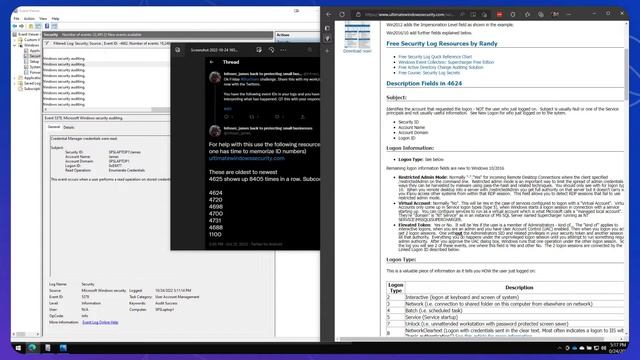Select the pinned tab icon in browser sidebar

(327, 39)
